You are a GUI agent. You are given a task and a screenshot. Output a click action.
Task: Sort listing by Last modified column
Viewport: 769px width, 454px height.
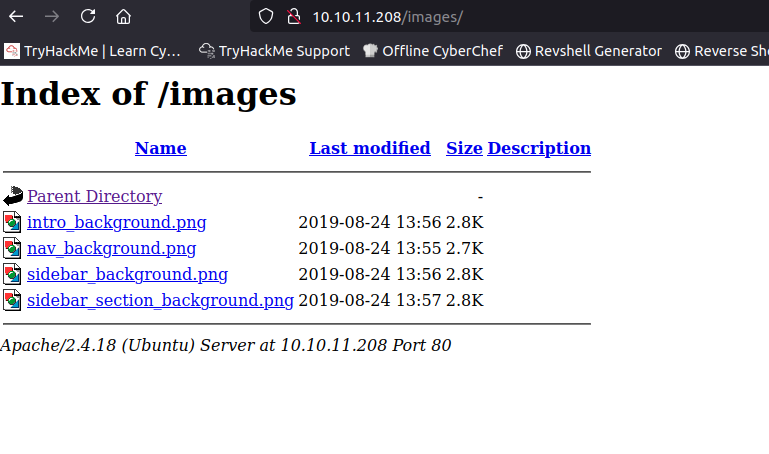coord(369,148)
